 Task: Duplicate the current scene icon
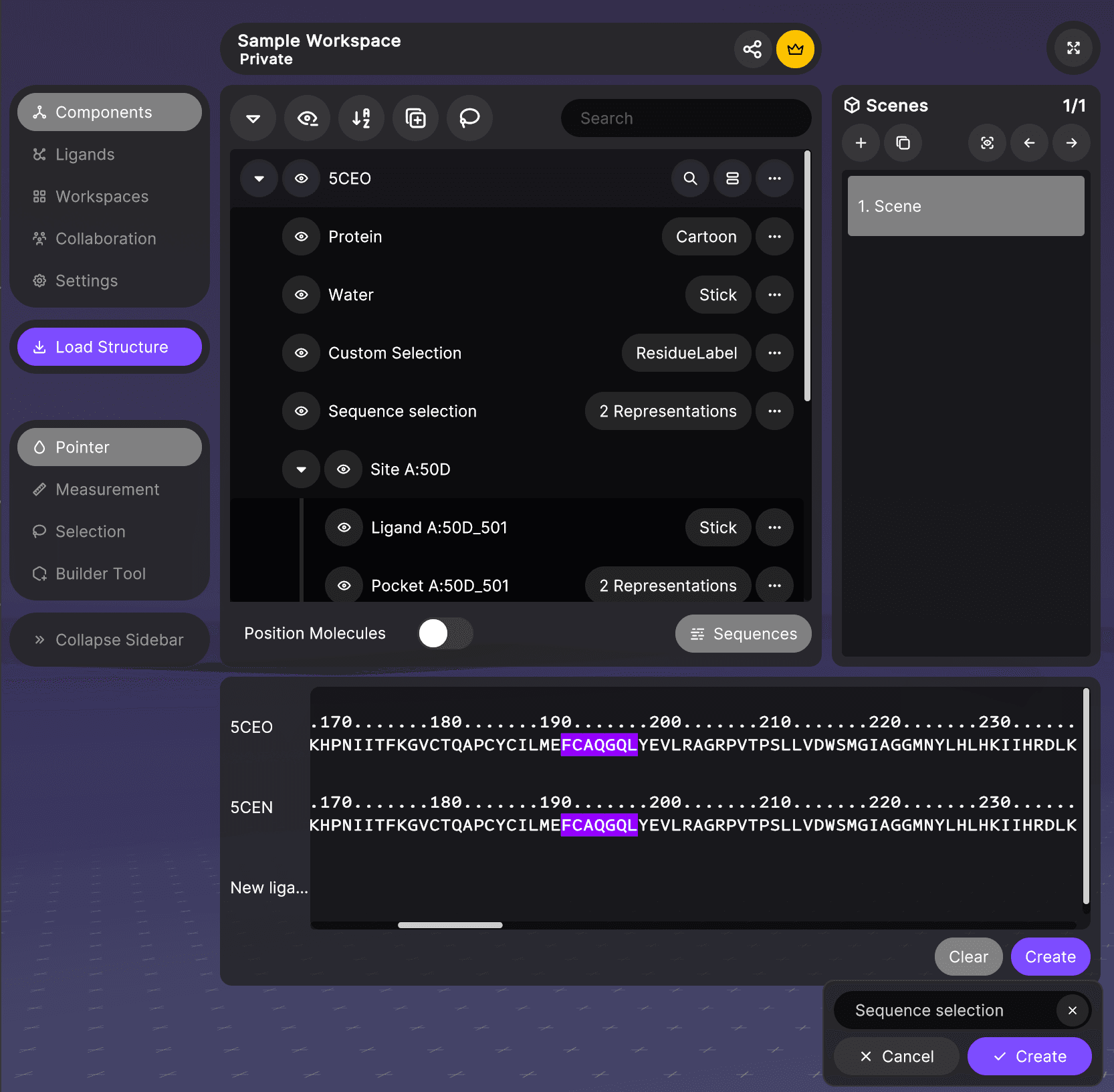tap(903, 143)
